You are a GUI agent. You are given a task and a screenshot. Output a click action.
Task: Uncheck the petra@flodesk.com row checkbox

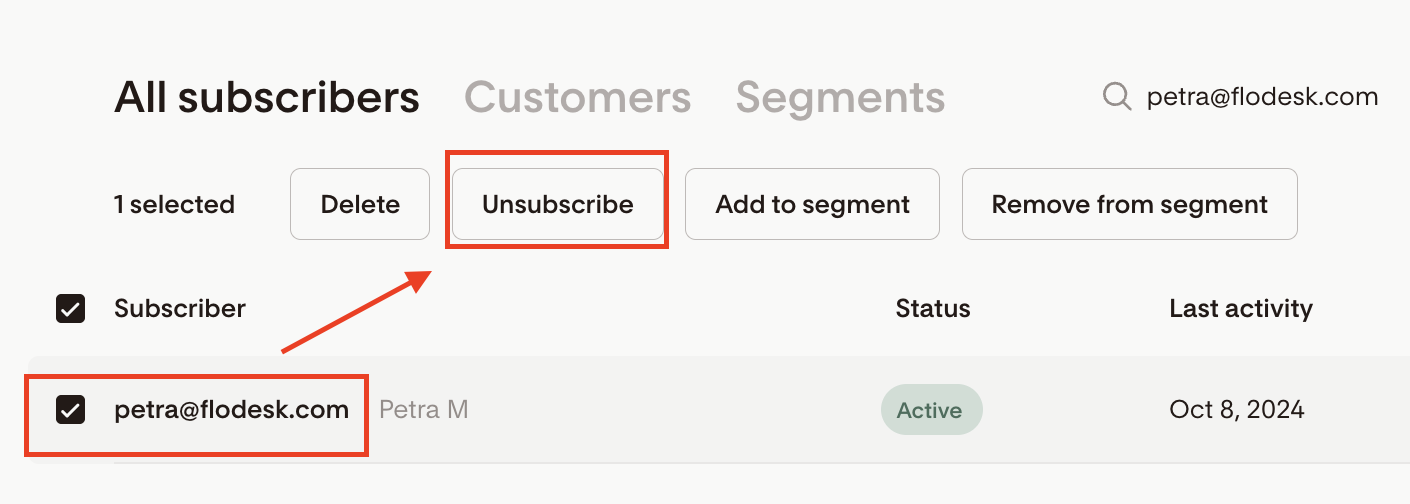70,409
